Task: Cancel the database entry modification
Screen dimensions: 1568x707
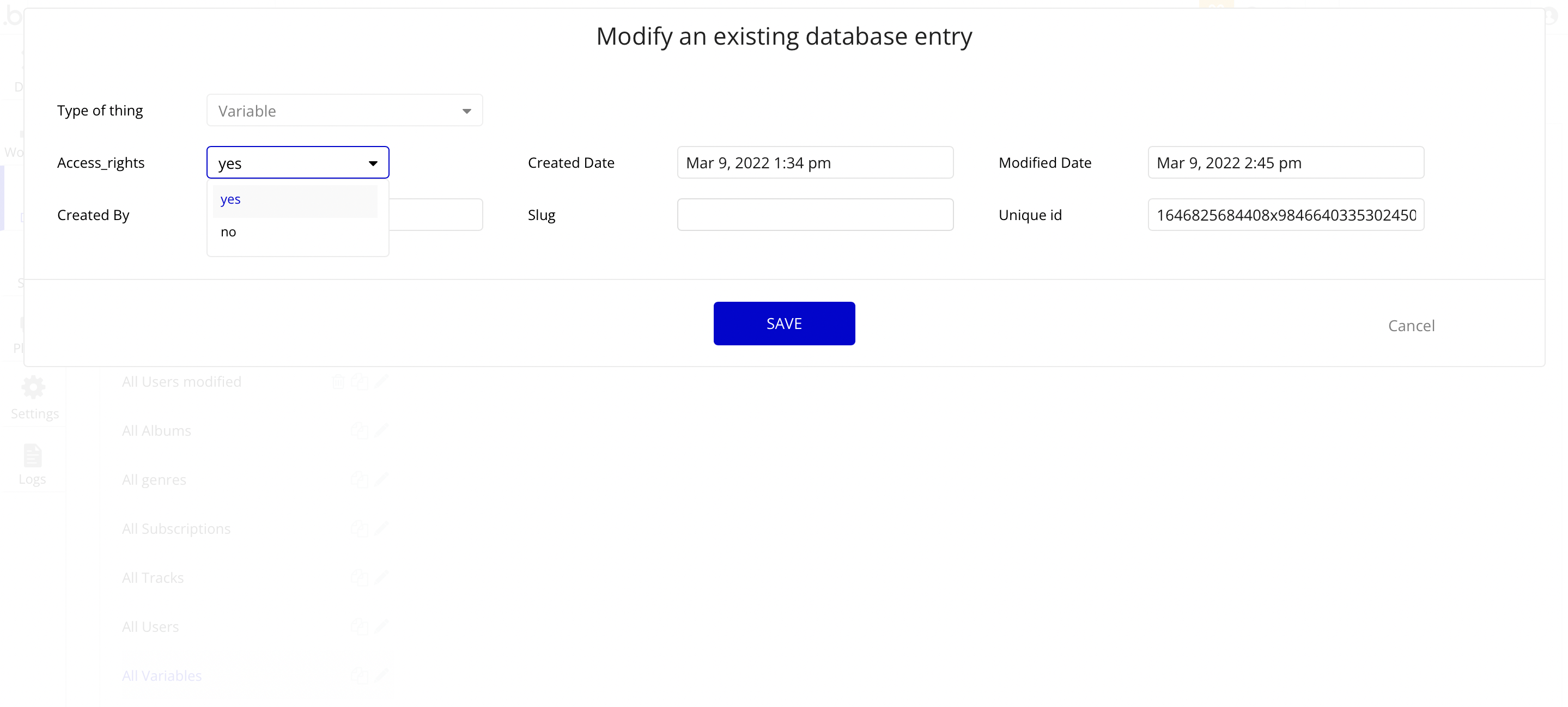Action: click(x=1411, y=326)
